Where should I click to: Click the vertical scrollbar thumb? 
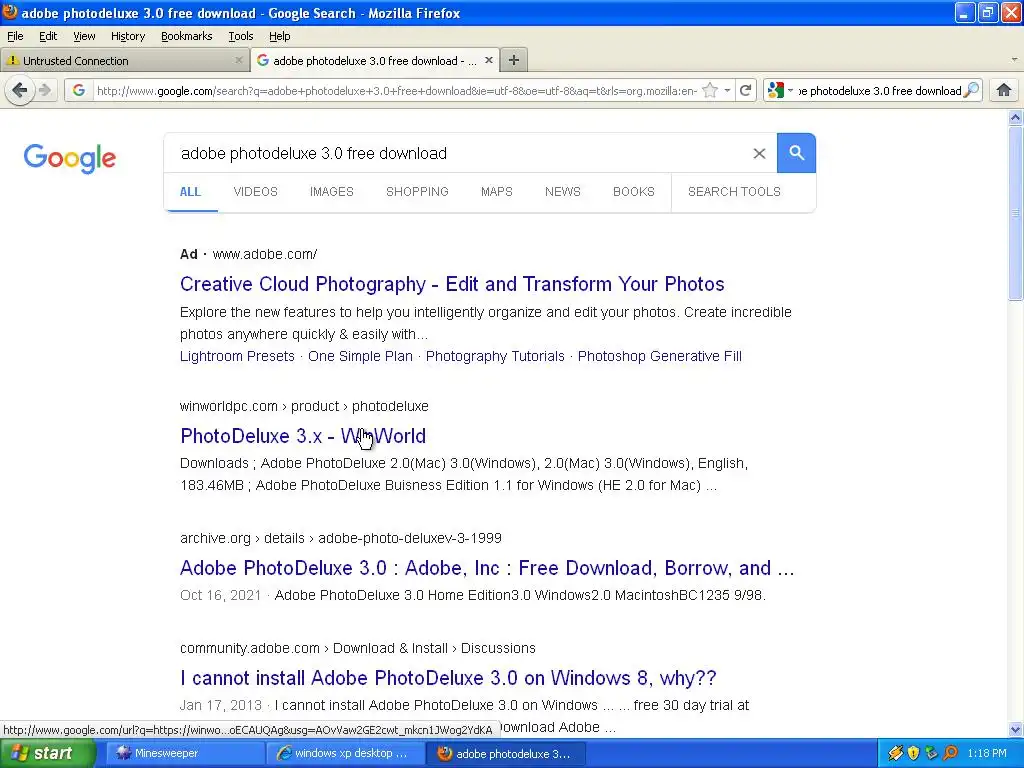1015,213
